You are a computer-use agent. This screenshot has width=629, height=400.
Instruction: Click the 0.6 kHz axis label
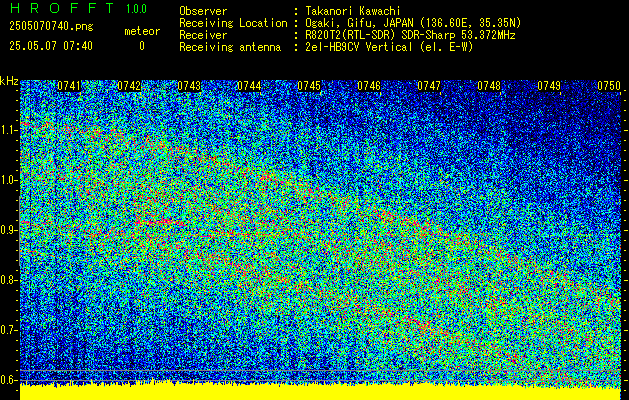coord(9,380)
